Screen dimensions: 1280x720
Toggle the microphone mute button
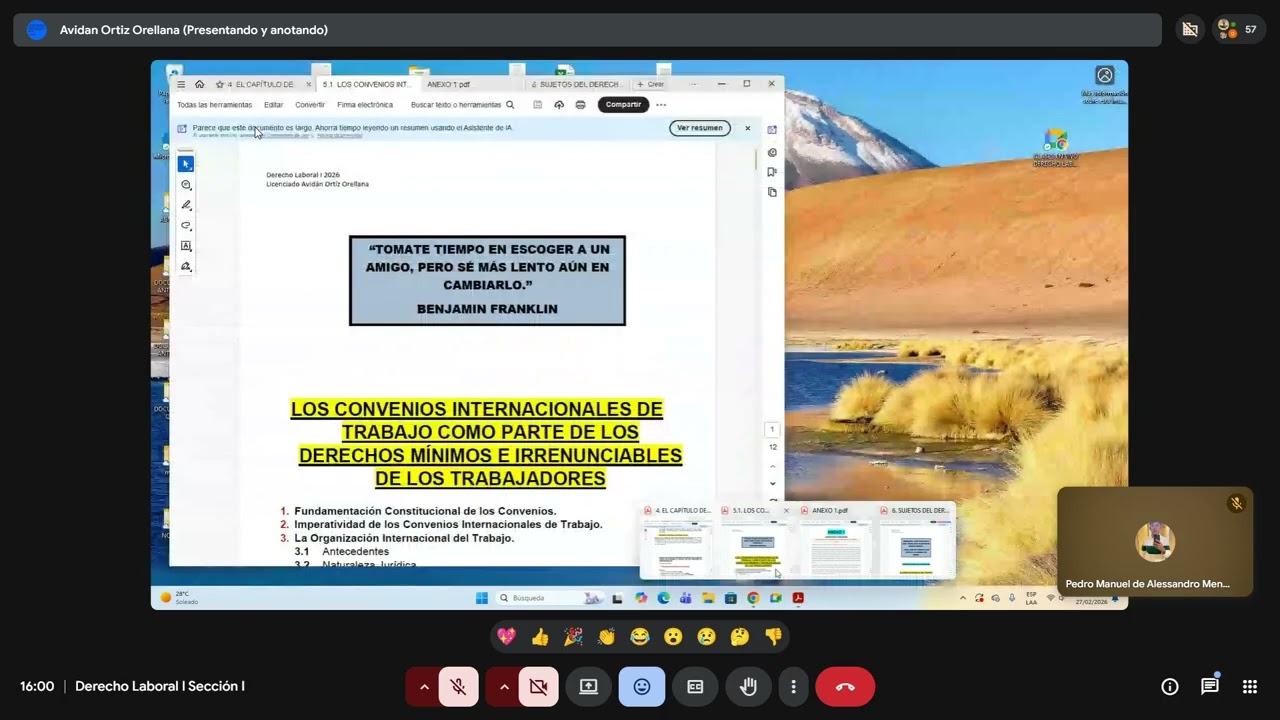pyautogui.click(x=459, y=687)
